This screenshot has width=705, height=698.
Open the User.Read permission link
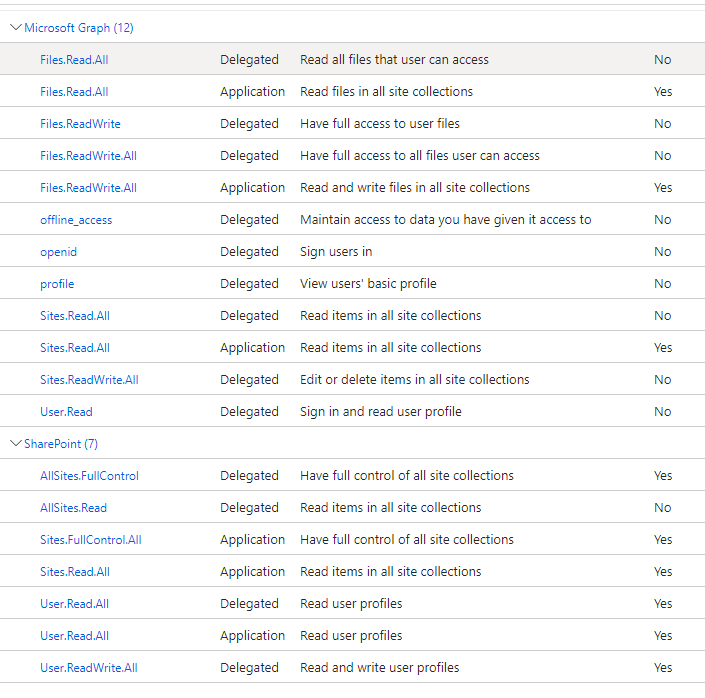[x=66, y=412]
